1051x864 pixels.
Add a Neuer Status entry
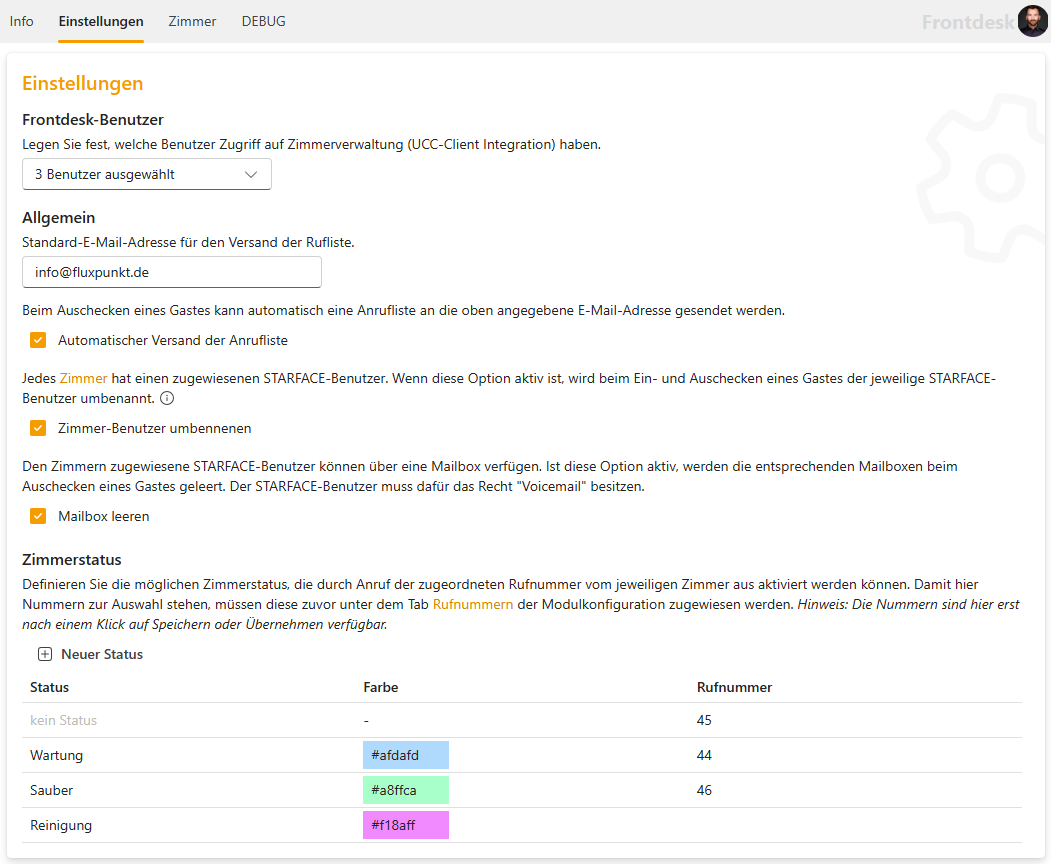(90, 654)
